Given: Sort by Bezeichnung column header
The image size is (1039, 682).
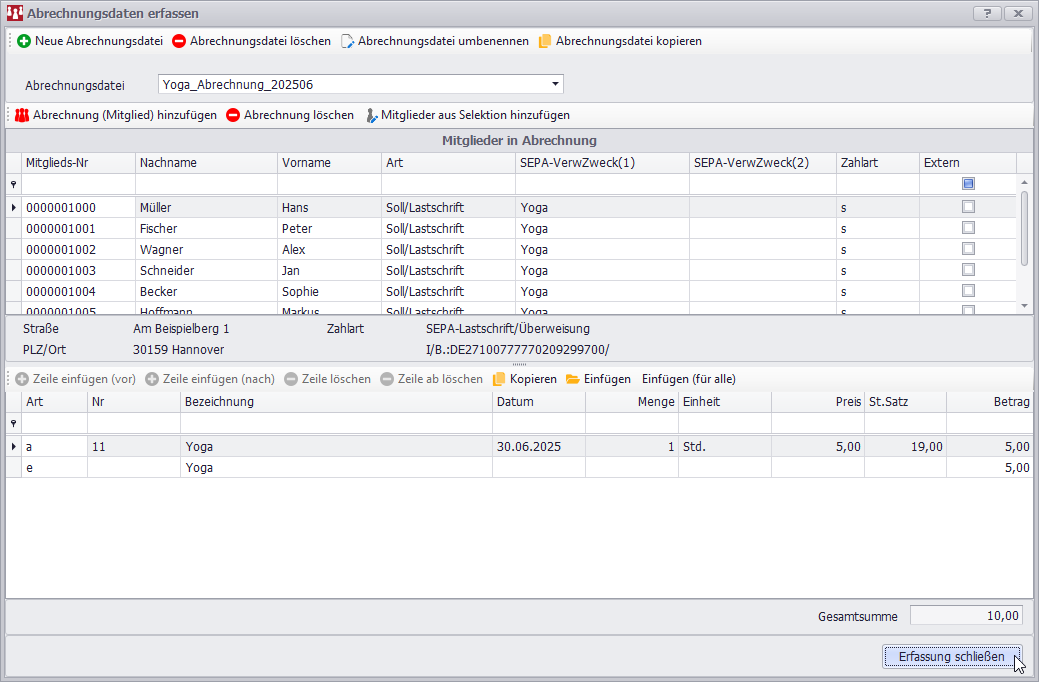Looking at the screenshot, I should pyautogui.click(x=336, y=402).
